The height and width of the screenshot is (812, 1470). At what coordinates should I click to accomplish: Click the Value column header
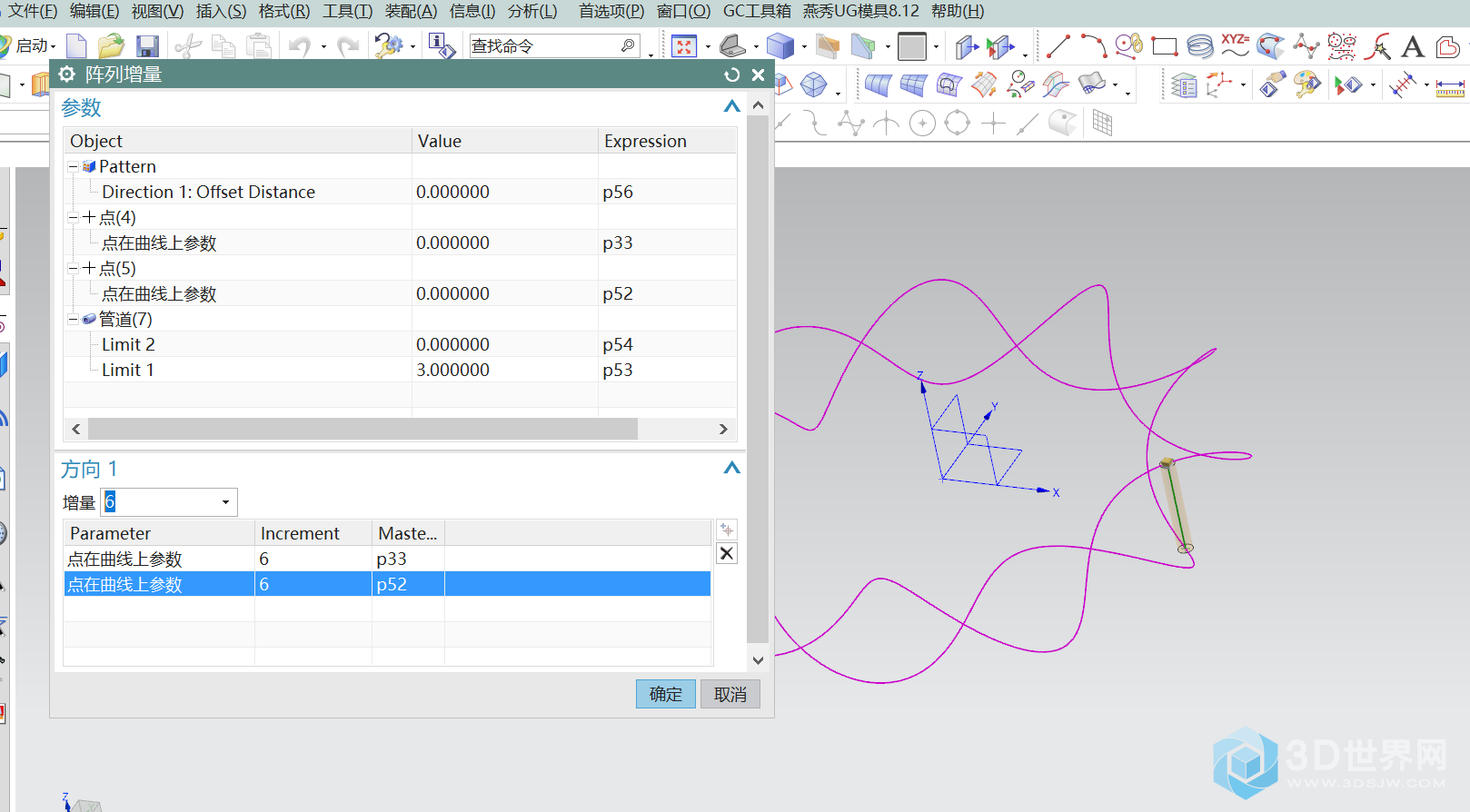tap(504, 141)
